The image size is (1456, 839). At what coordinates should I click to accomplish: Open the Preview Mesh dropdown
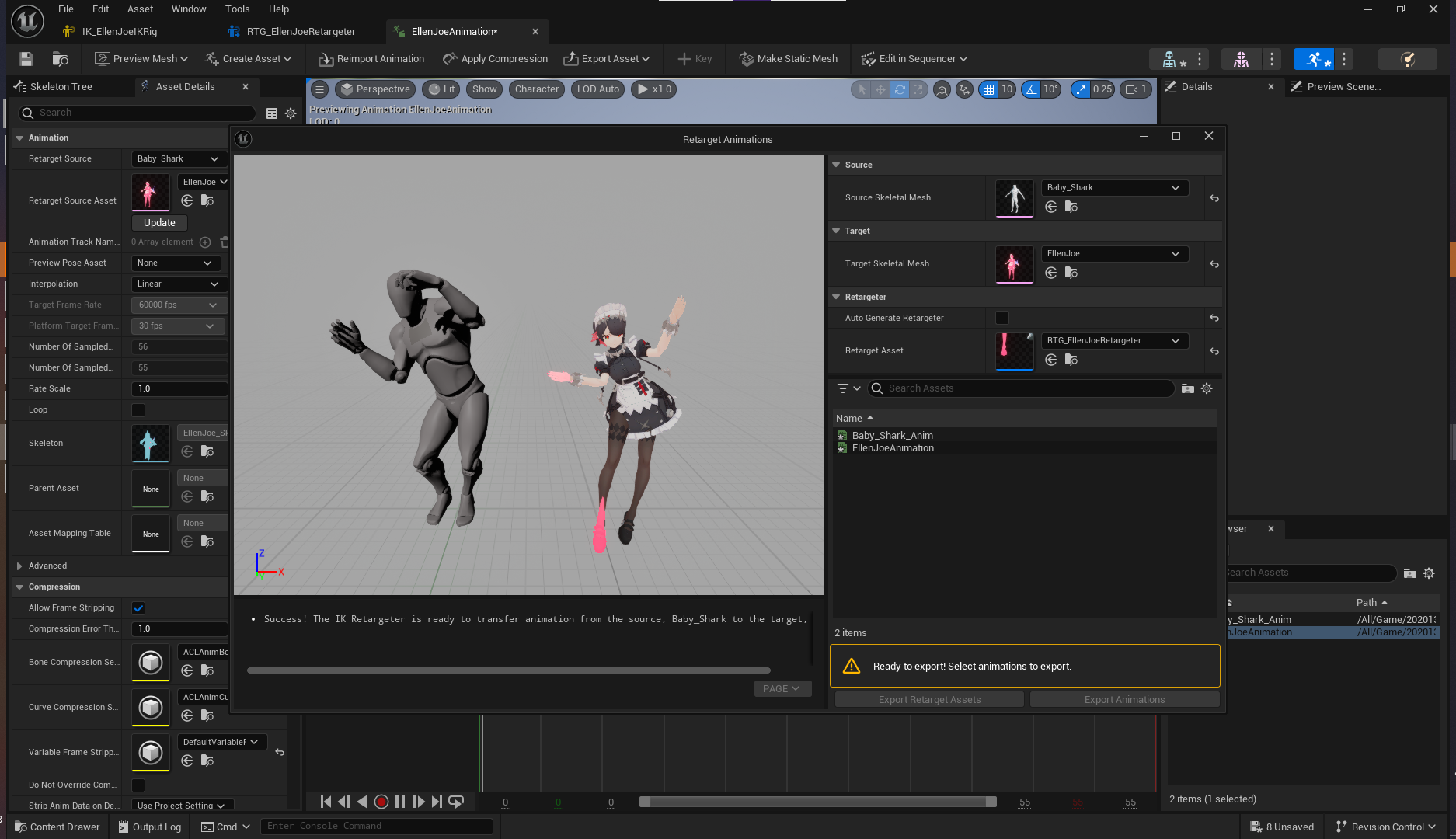click(x=141, y=59)
